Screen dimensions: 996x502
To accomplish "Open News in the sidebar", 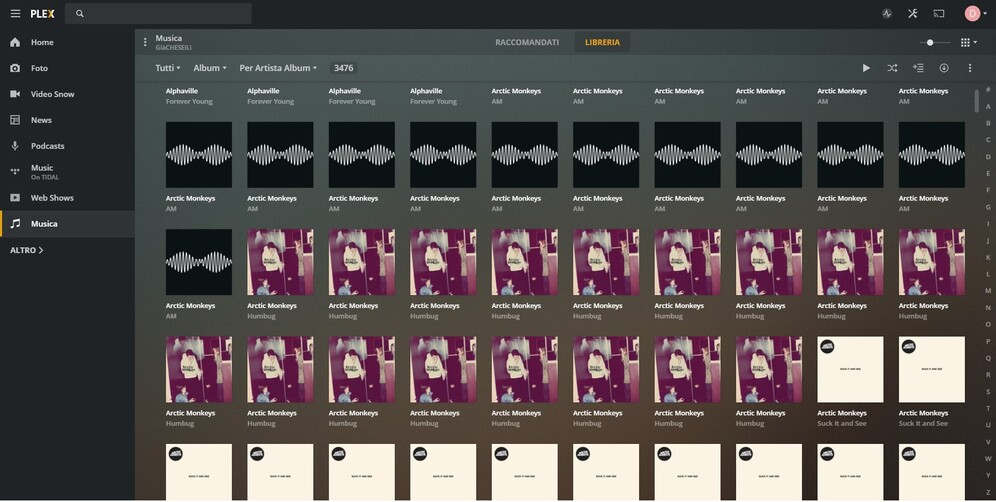I will pyautogui.click(x=67, y=120).
